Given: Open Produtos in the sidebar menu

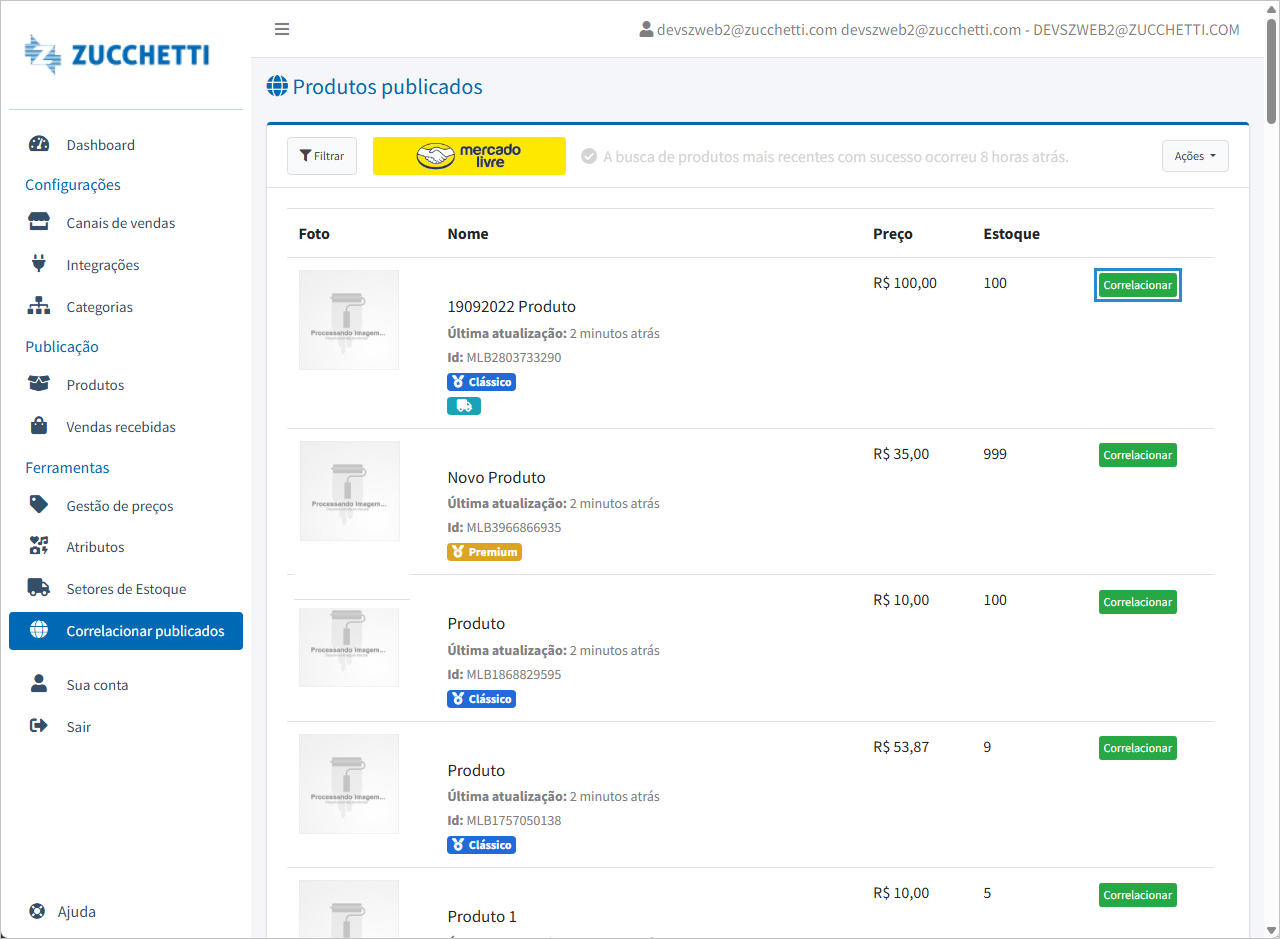Looking at the screenshot, I should pyautogui.click(x=95, y=385).
